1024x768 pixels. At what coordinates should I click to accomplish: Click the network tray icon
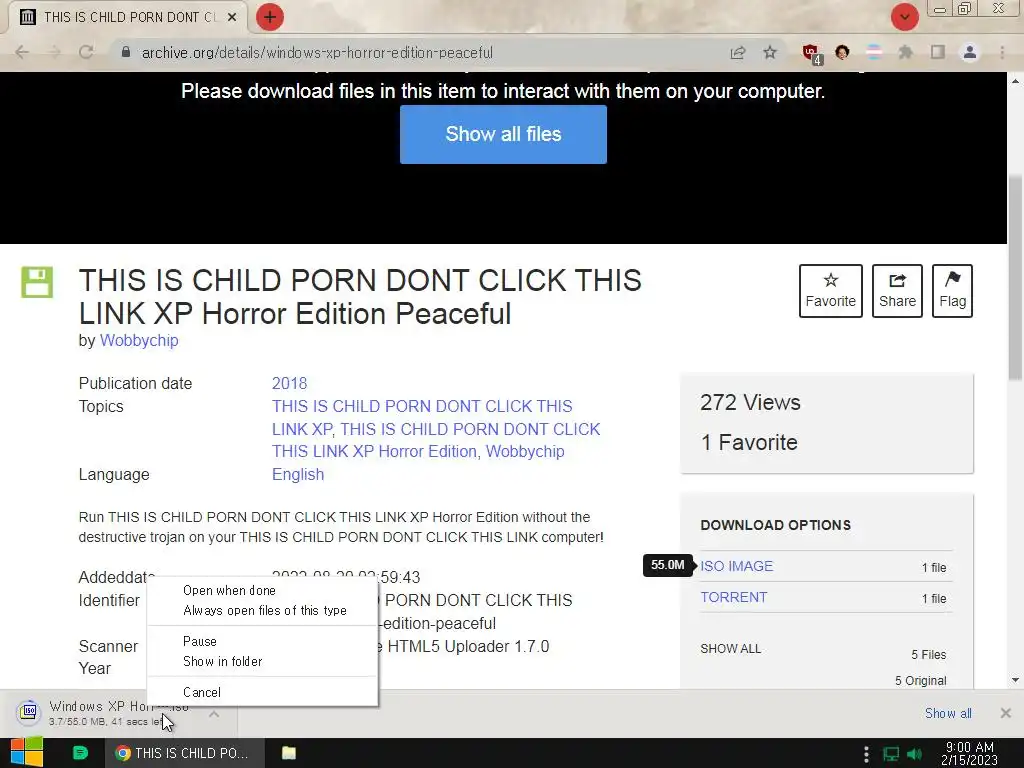[891, 754]
